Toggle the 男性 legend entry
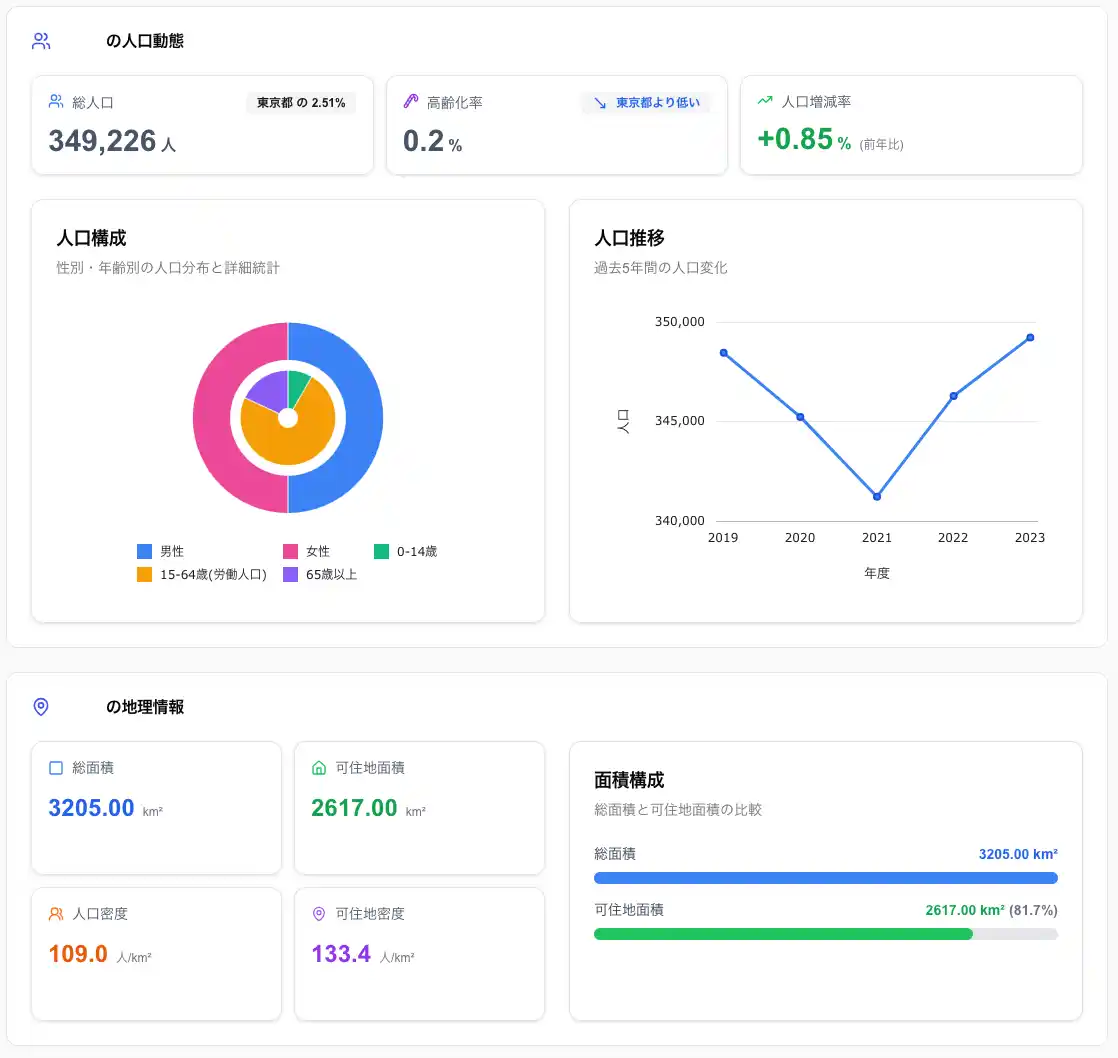Screen dimensions: 1118x1058 point(161,551)
